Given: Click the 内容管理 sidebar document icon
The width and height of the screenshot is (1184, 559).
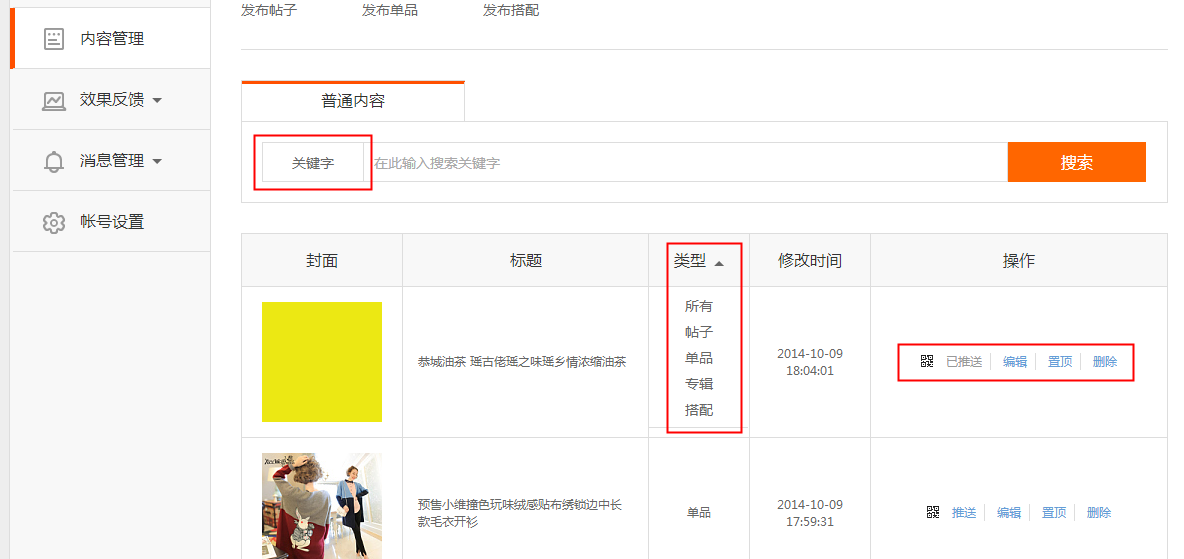Looking at the screenshot, I should point(54,39).
